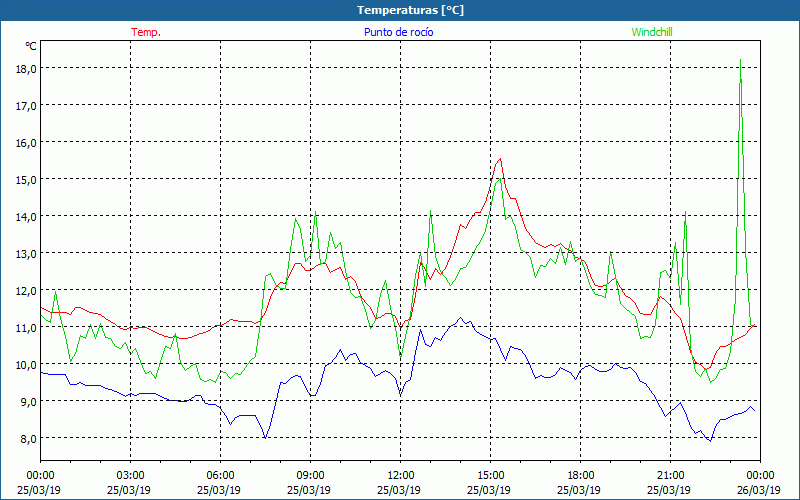Select the blue 'Punto de rocío' legend label
The height and width of the screenshot is (500, 800).
(x=398, y=32)
